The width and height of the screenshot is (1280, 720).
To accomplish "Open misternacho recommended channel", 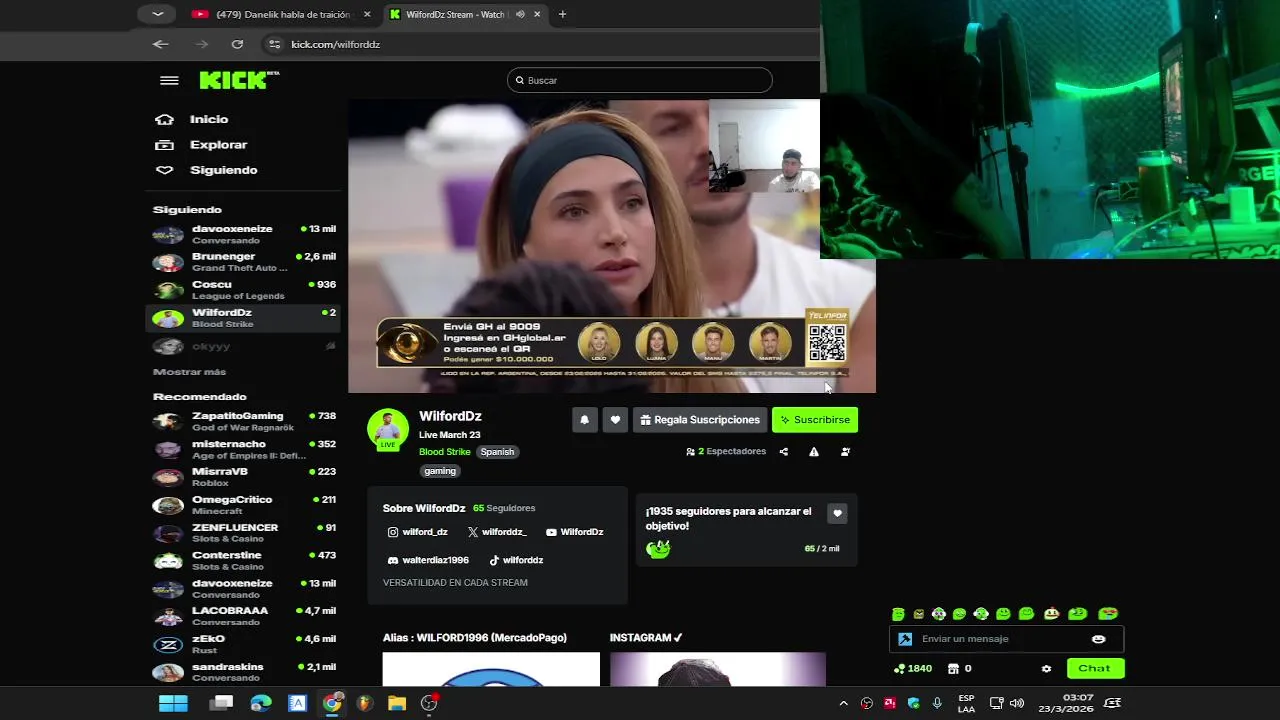I will pos(244,449).
